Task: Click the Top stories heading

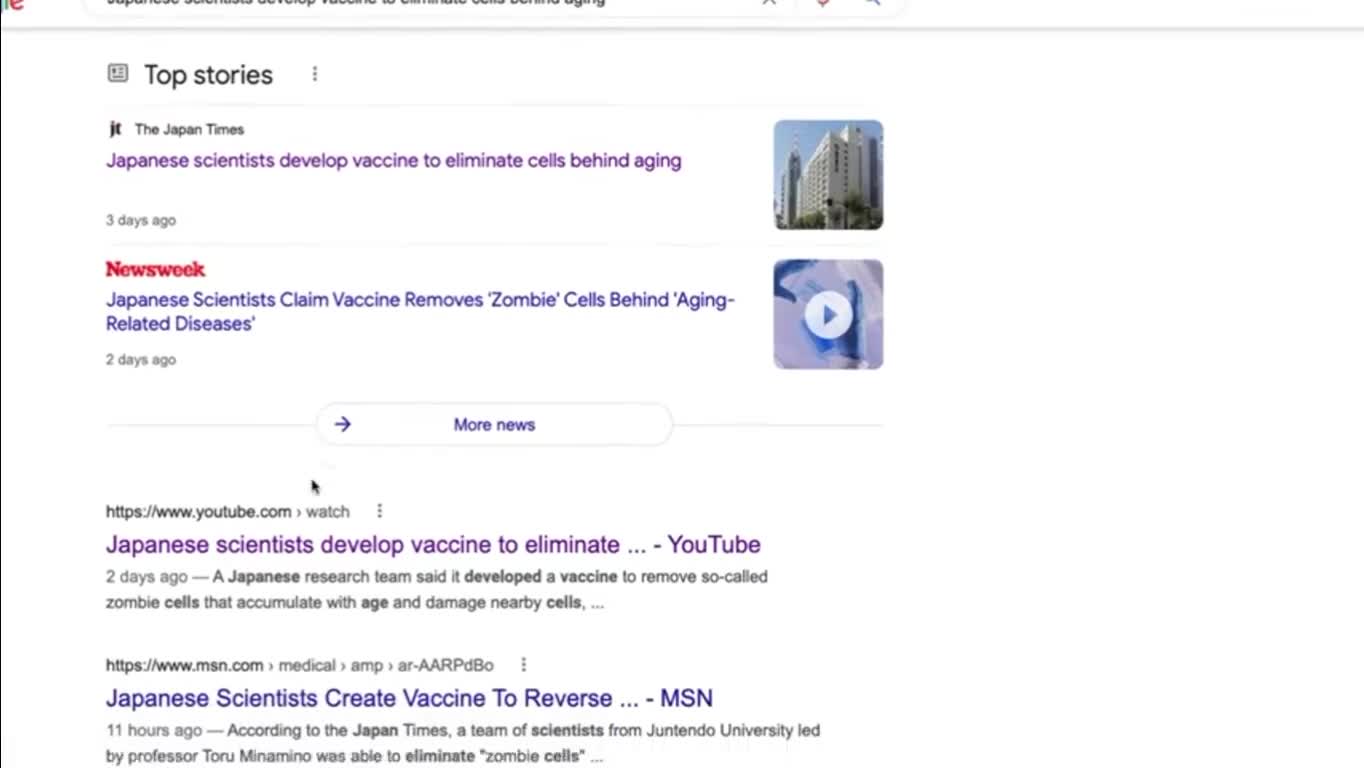Action: click(208, 75)
